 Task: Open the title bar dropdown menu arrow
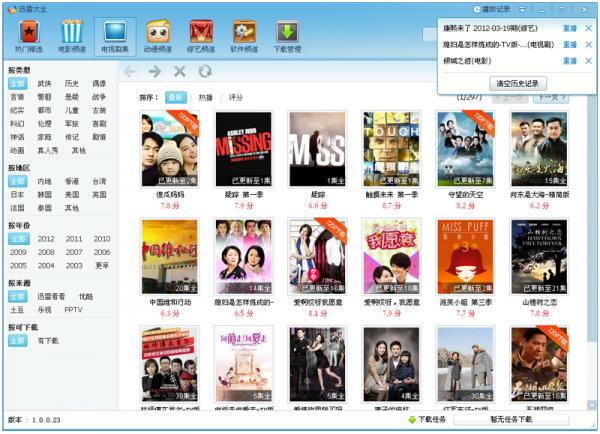[522, 10]
